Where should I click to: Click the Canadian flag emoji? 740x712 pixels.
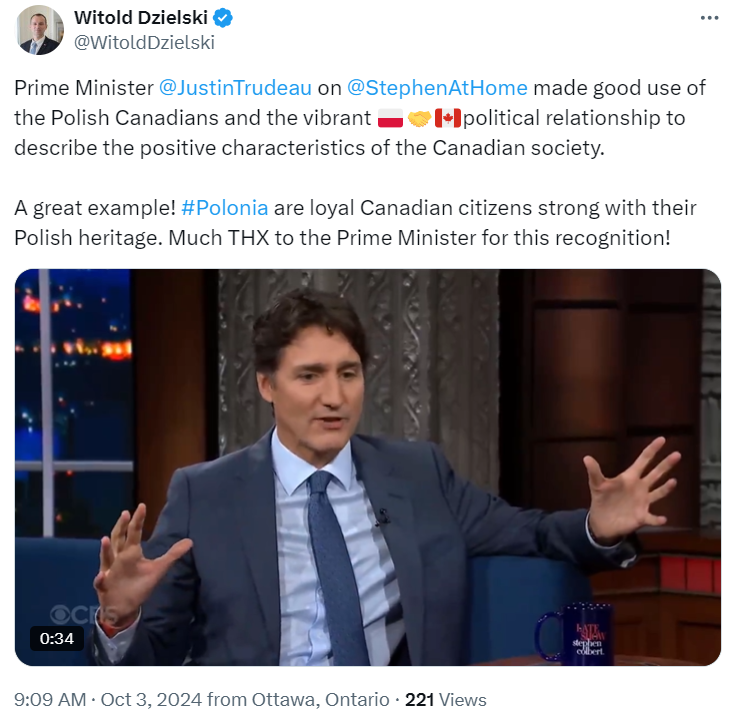pos(447,118)
